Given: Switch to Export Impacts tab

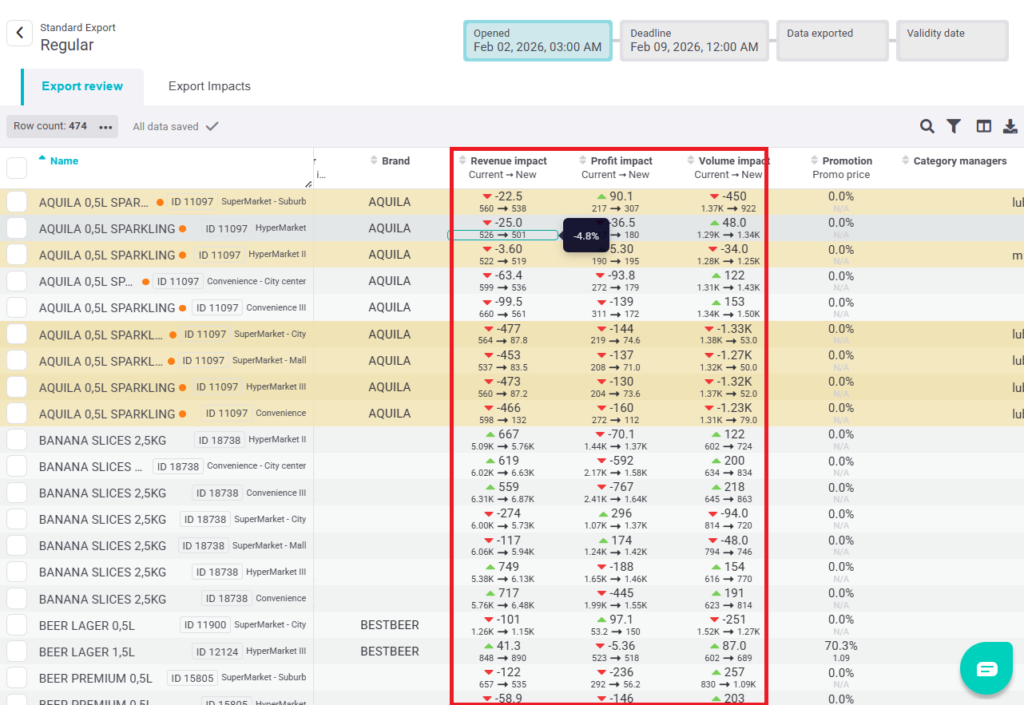Looking at the screenshot, I should (x=209, y=87).
